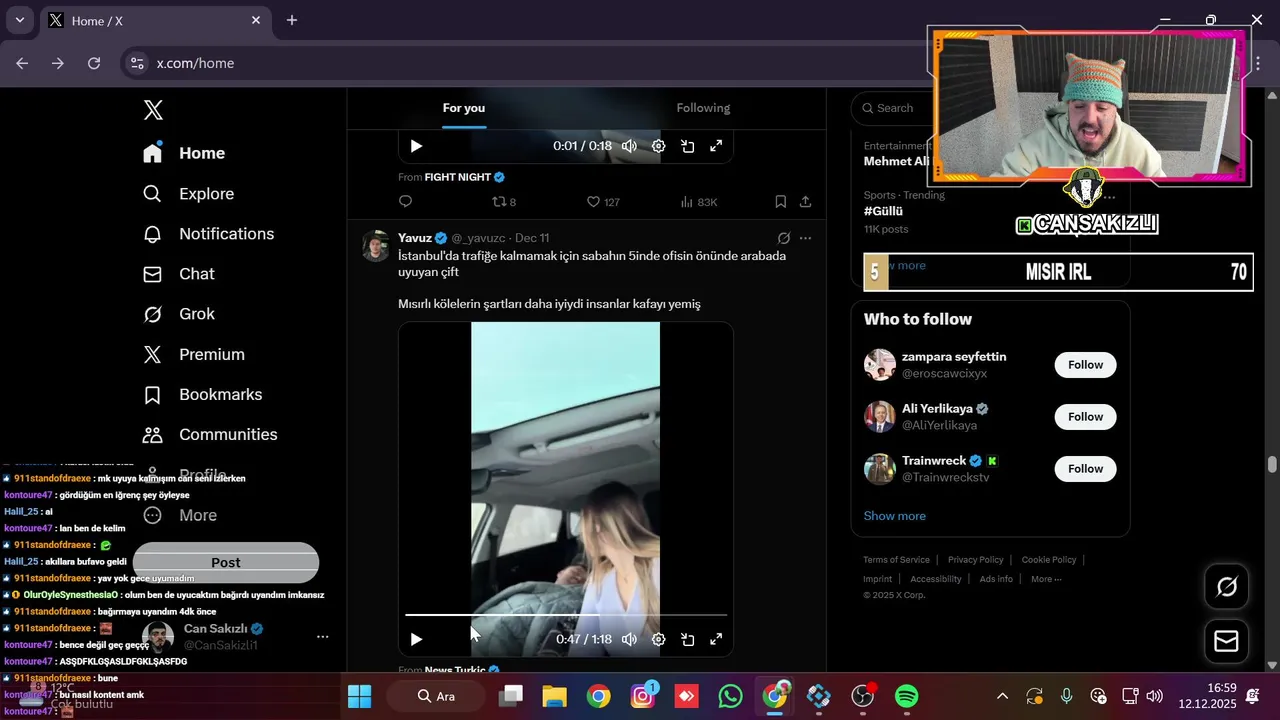Expand the footer More menu
This screenshot has height=720, width=1280.
pos(1046,579)
